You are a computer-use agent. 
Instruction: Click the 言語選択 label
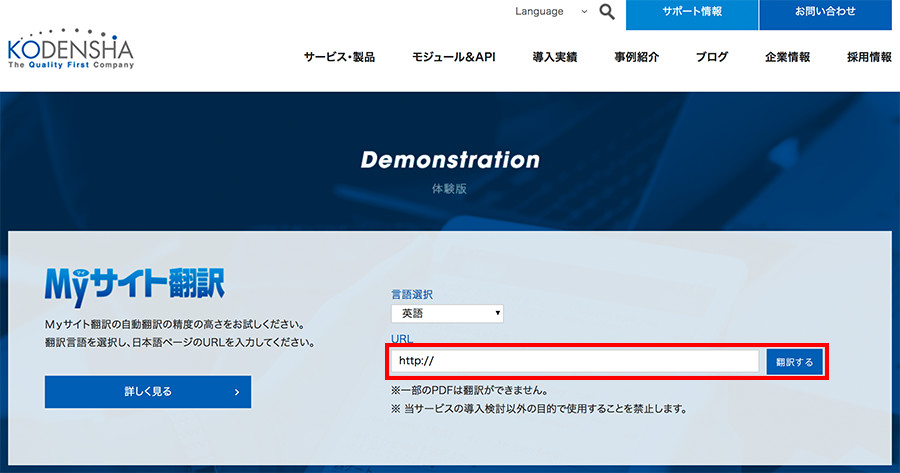412,294
